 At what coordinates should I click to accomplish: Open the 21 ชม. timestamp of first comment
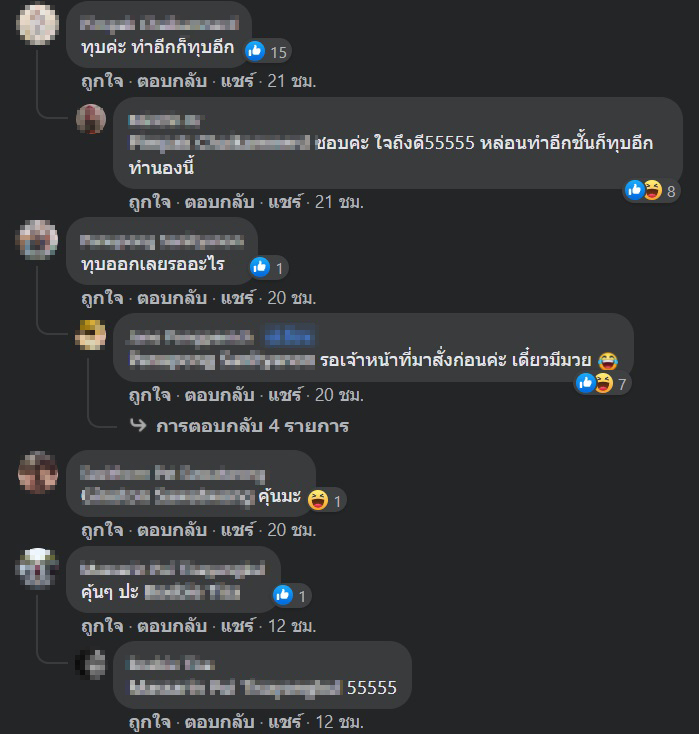point(292,81)
